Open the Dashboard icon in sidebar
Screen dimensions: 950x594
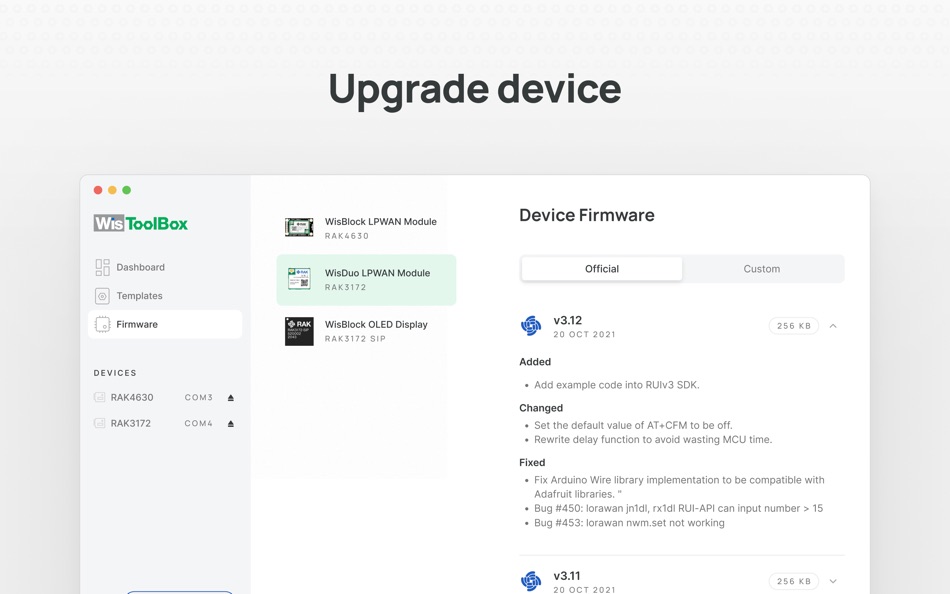pyautogui.click(x=102, y=267)
